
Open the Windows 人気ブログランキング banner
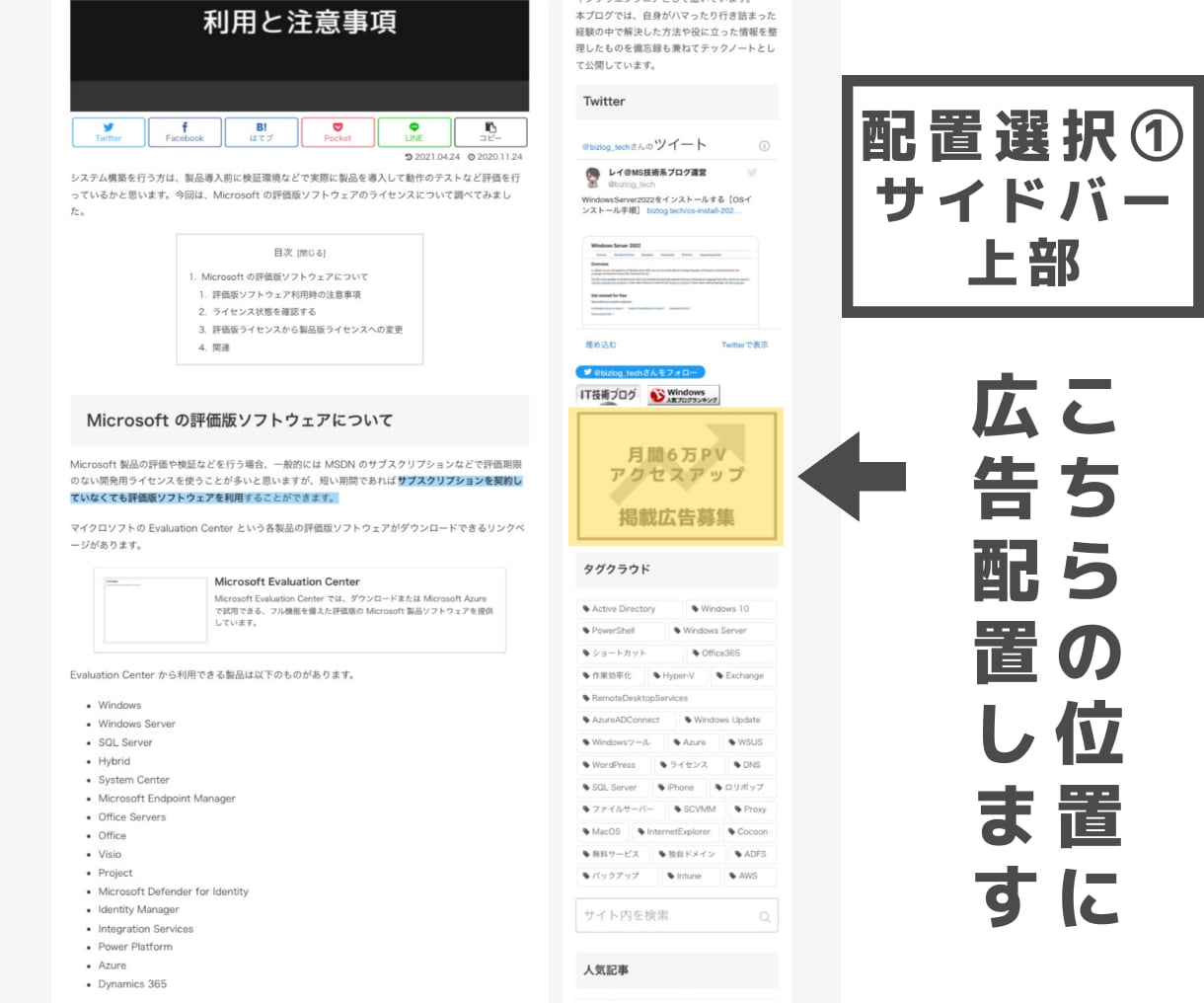[x=684, y=395]
